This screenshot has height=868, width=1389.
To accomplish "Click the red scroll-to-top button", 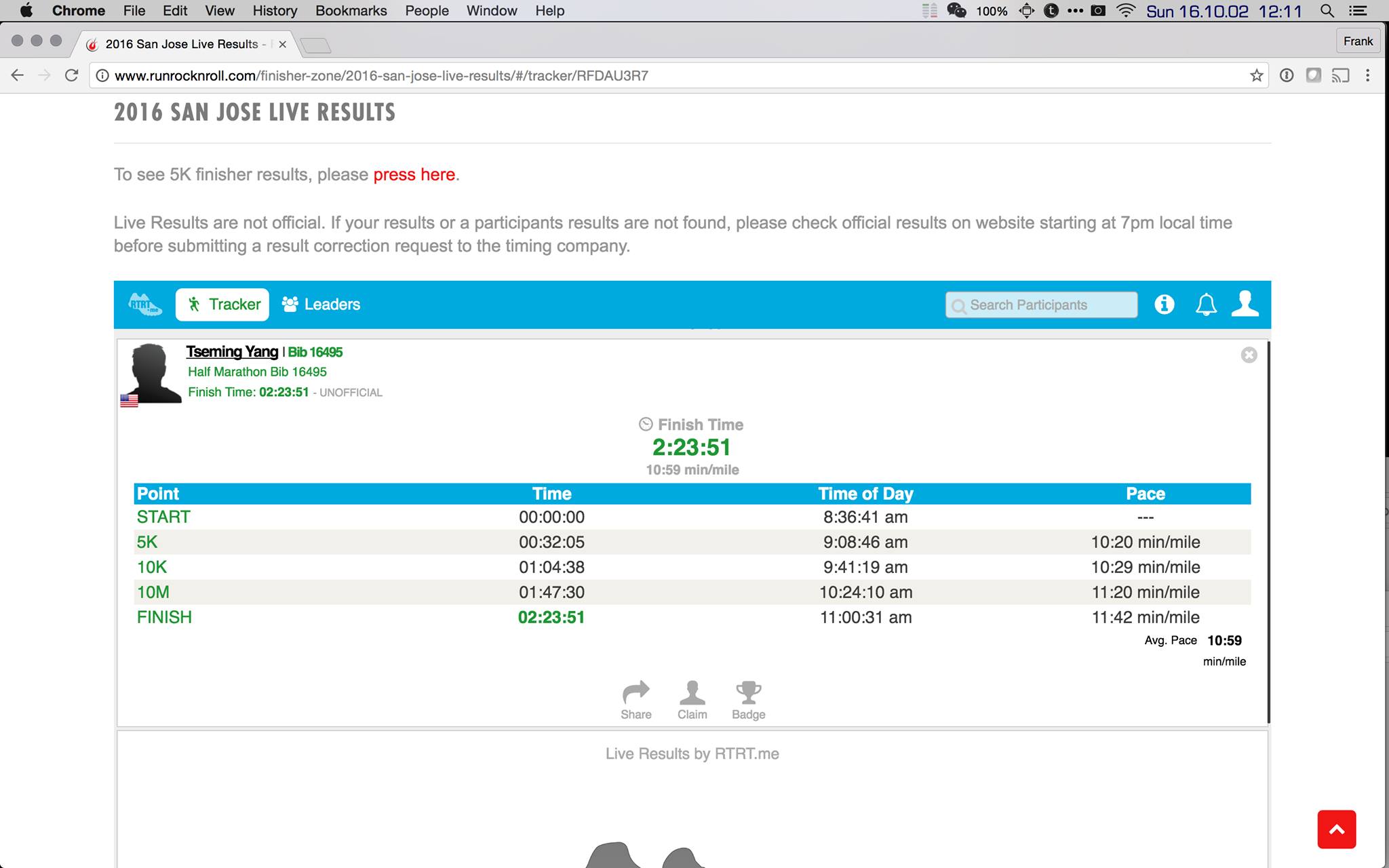I will (x=1336, y=829).
